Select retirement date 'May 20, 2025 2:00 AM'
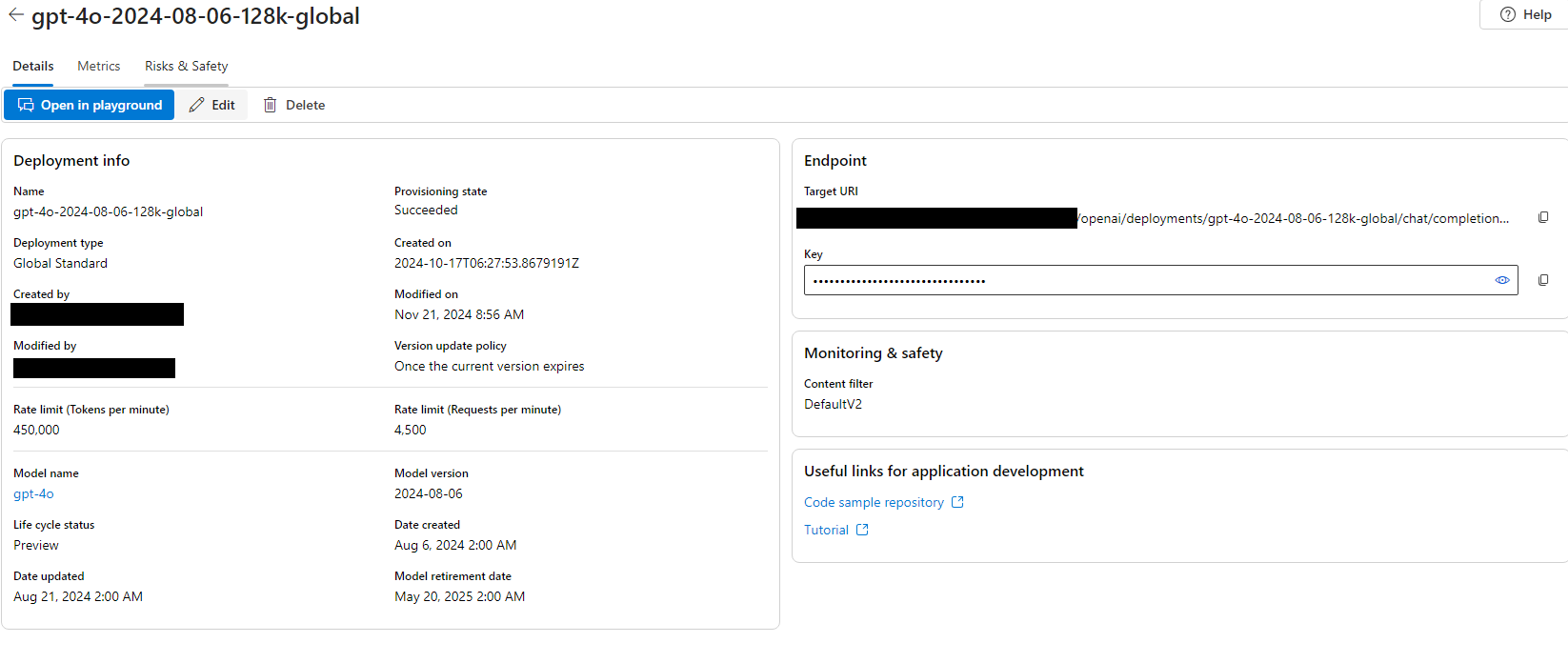The image size is (1568, 663). [460, 596]
